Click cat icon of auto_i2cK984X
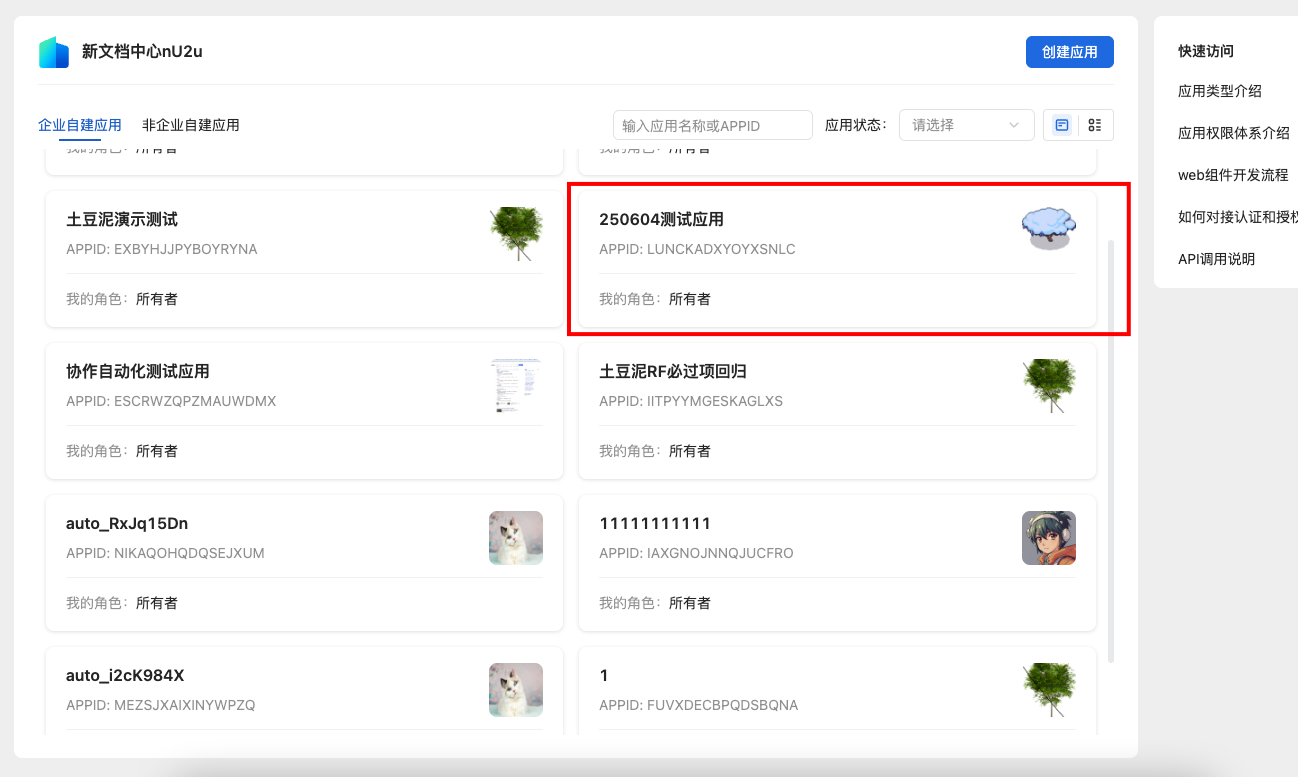The height and width of the screenshot is (777, 1298). (516, 690)
